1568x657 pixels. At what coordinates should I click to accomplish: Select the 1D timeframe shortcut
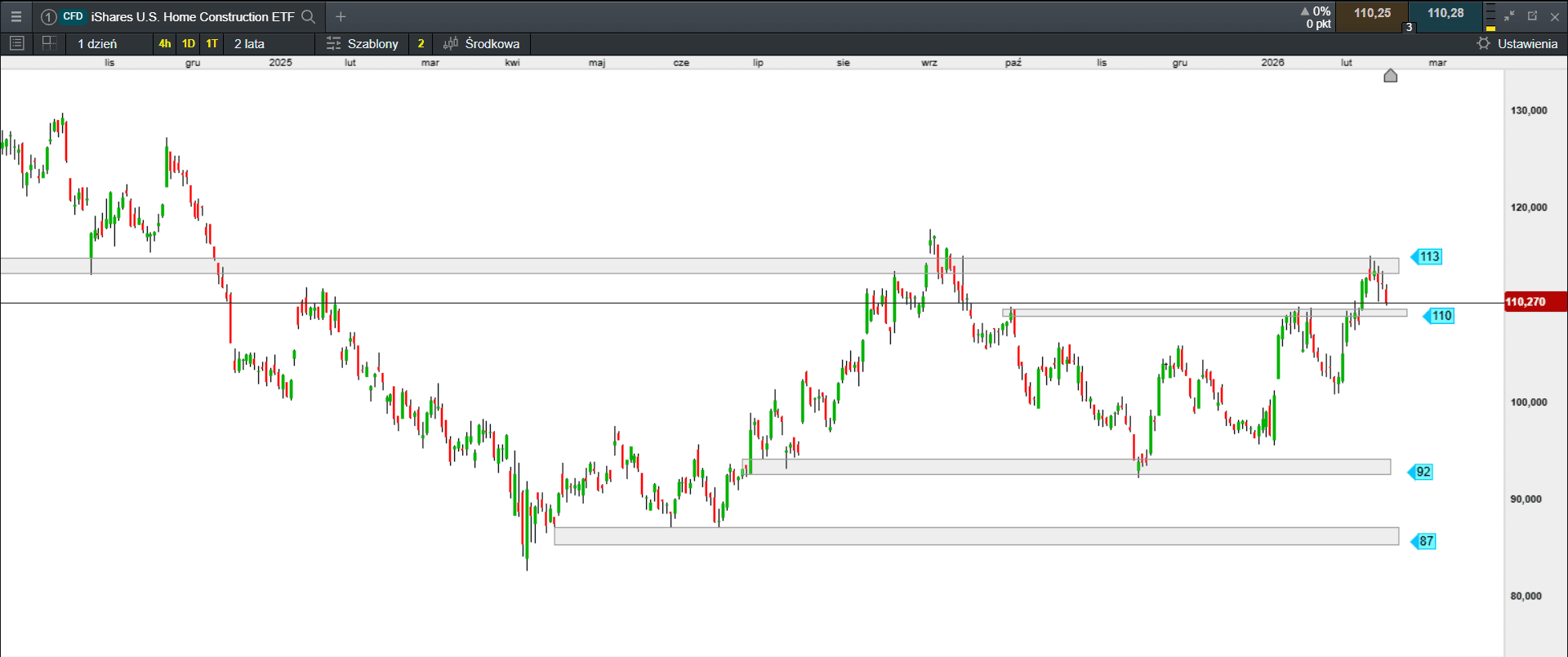click(189, 43)
